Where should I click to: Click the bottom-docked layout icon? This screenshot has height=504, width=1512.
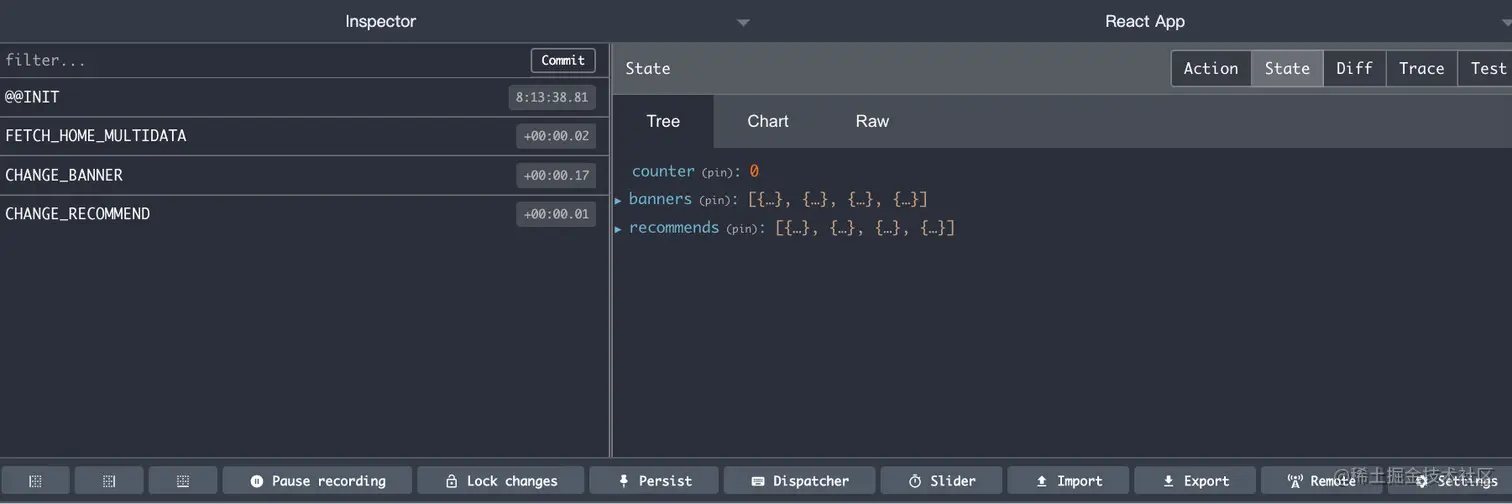[182, 481]
